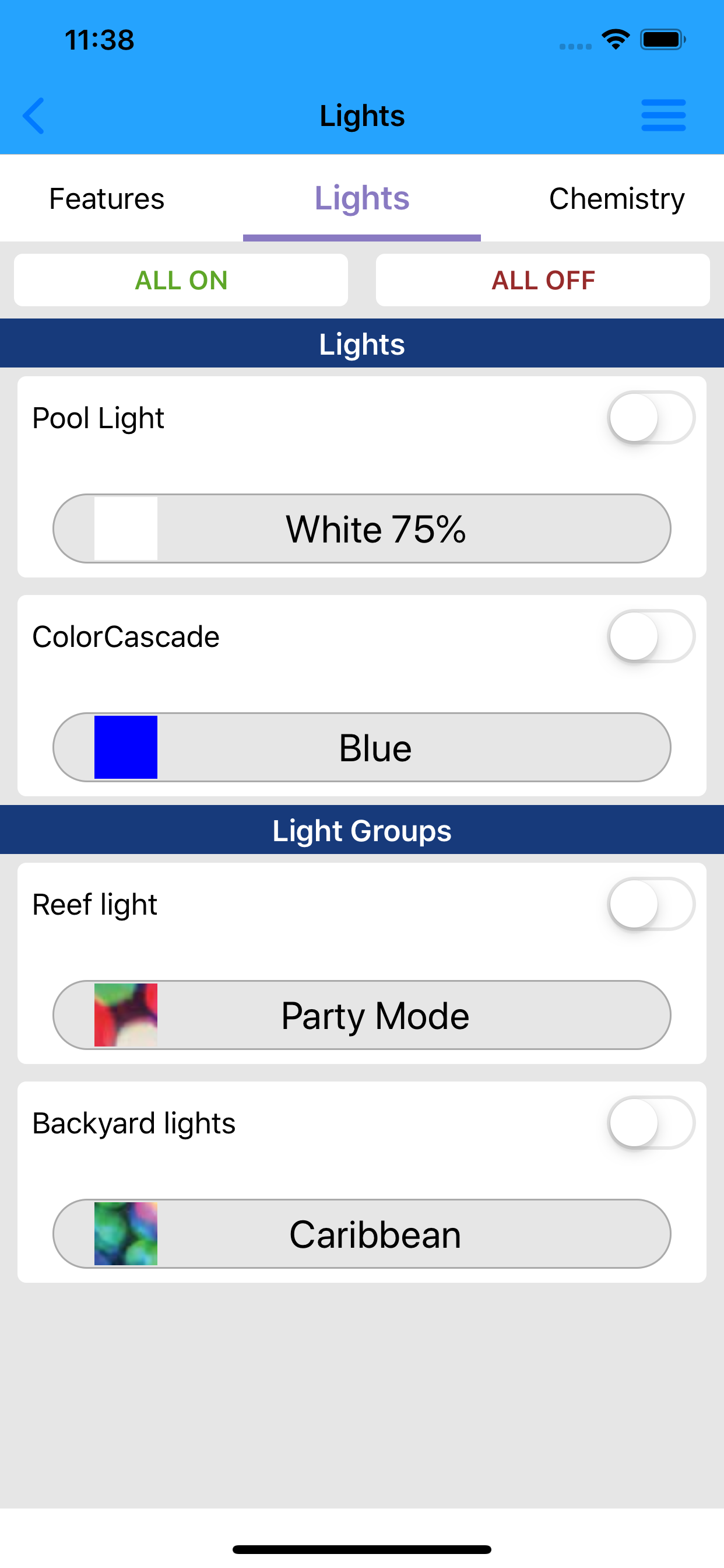This screenshot has height=1568, width=724.
Task: Tap the battery status indicator
Action: pos(662,39)
